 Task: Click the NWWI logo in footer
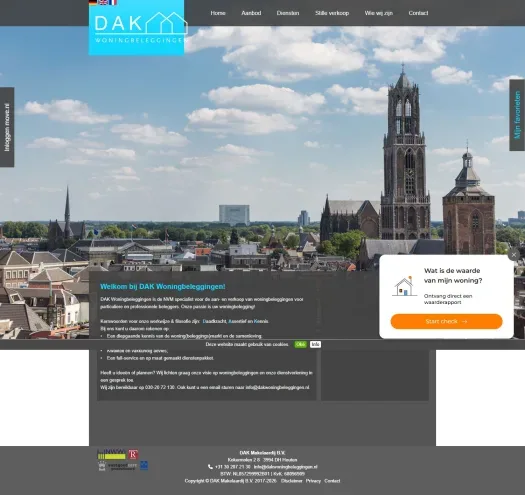click(x=111, y=454)
